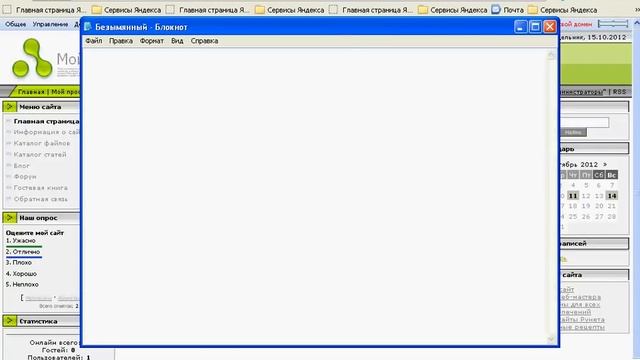Click the Найти search button

(x=573, y=132)
